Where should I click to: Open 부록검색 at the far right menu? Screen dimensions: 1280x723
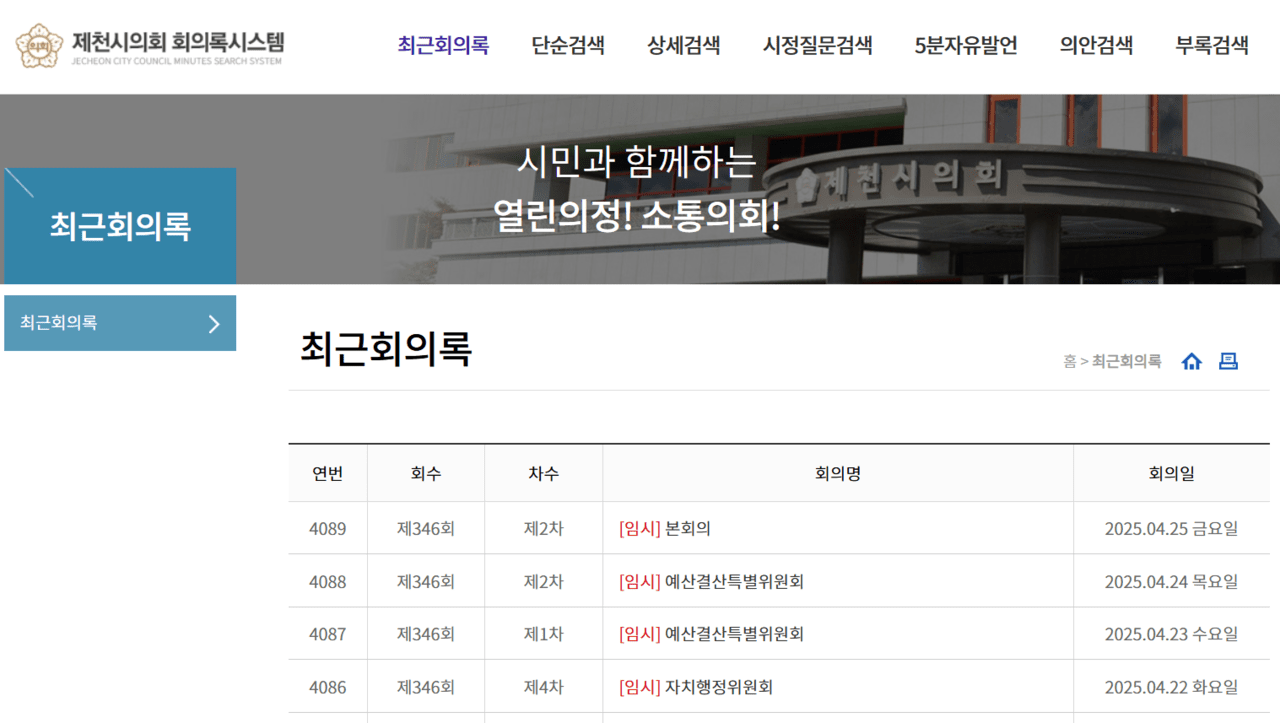click(1211, 46)
